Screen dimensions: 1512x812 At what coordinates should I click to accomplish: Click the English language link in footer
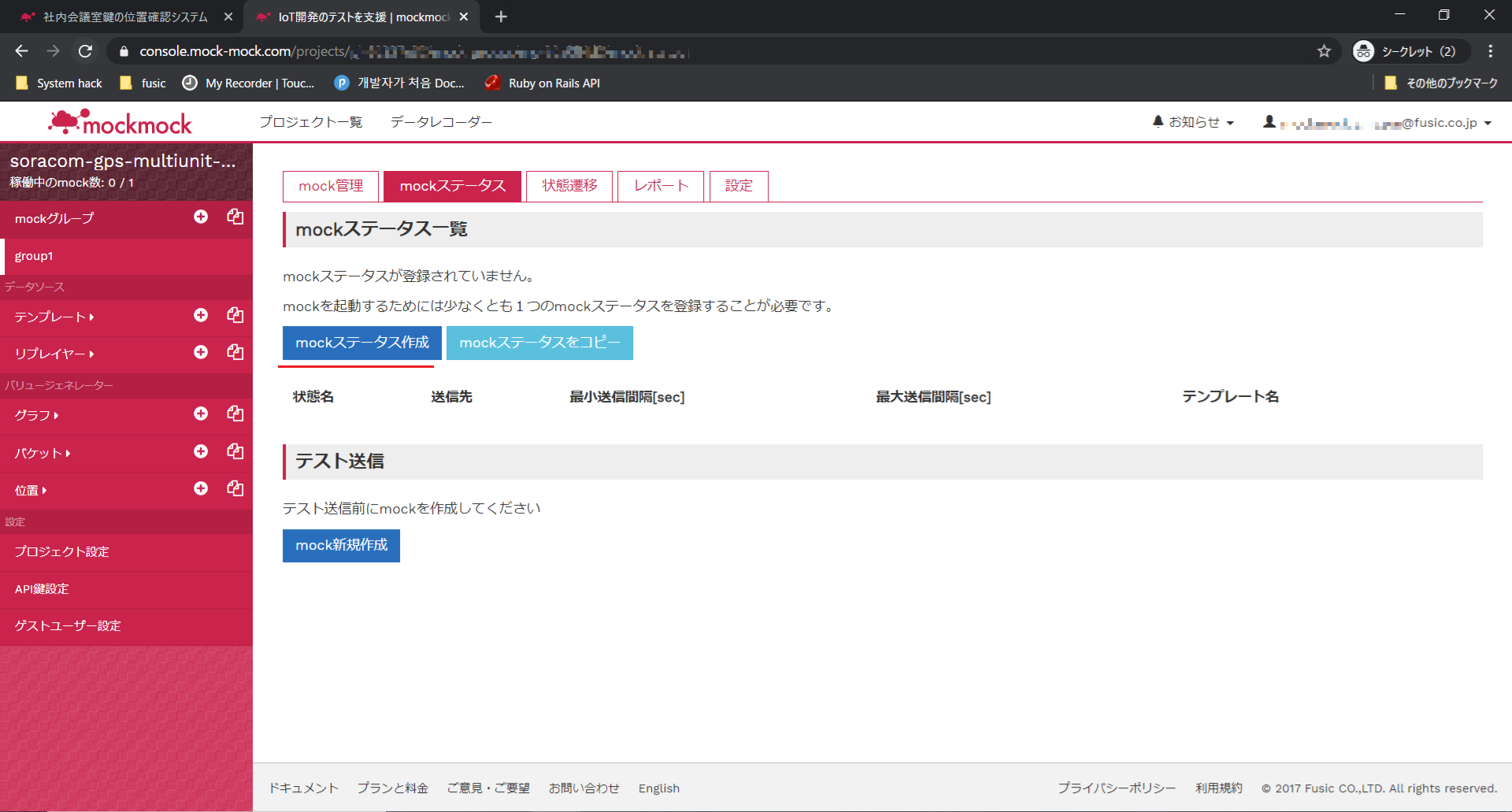click(658, 788)
